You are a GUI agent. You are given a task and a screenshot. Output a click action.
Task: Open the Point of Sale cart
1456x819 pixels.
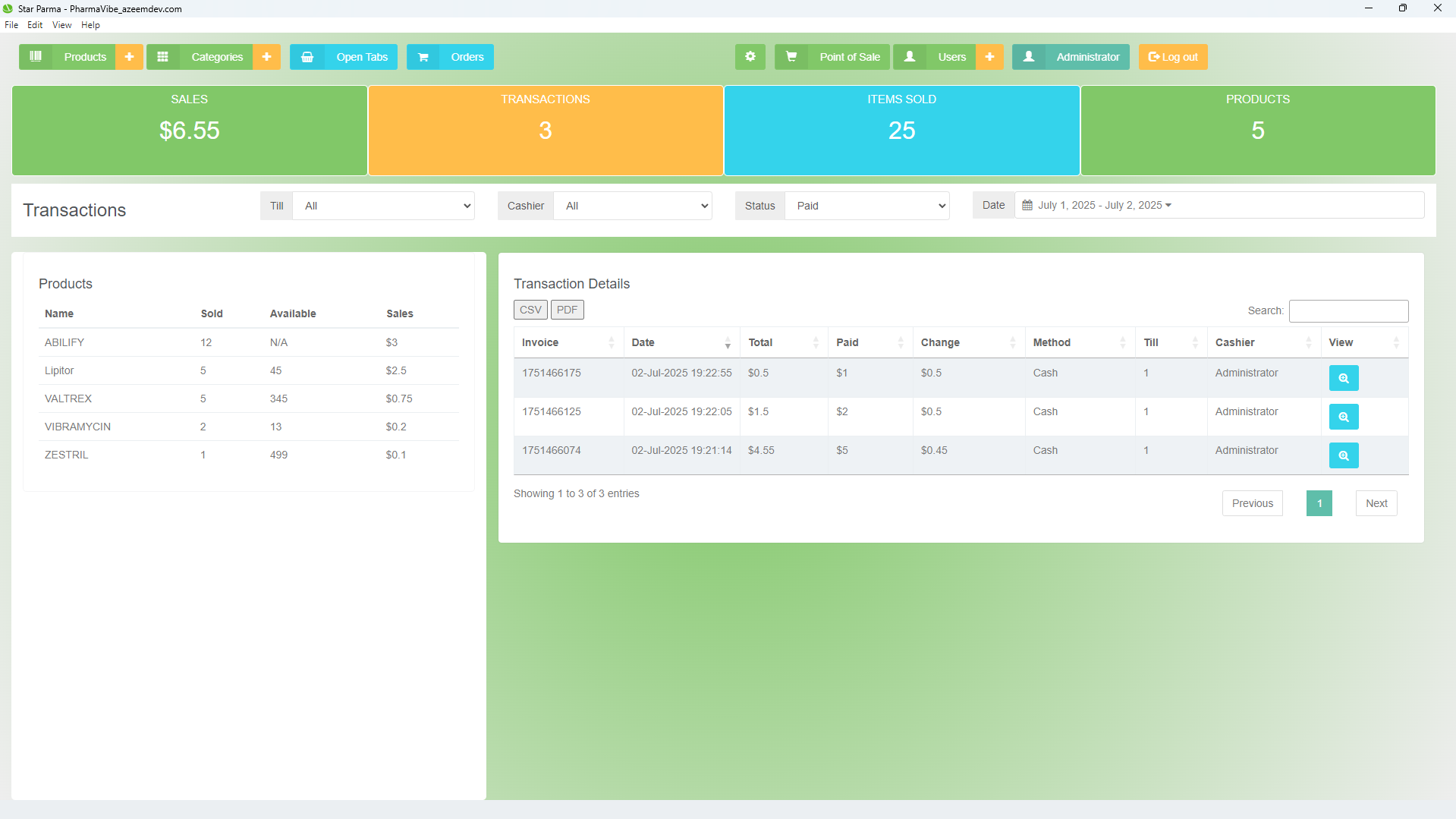(x=832, y=57)
